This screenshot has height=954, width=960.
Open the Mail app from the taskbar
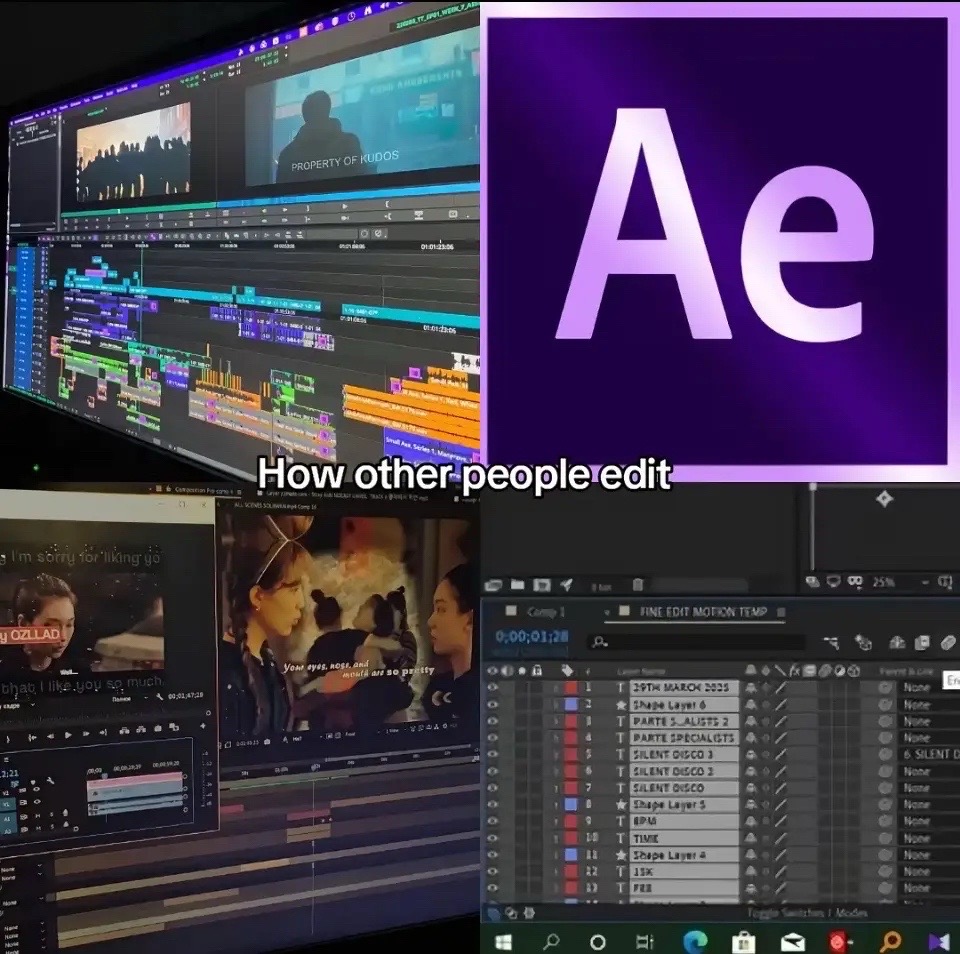(792, 941)
